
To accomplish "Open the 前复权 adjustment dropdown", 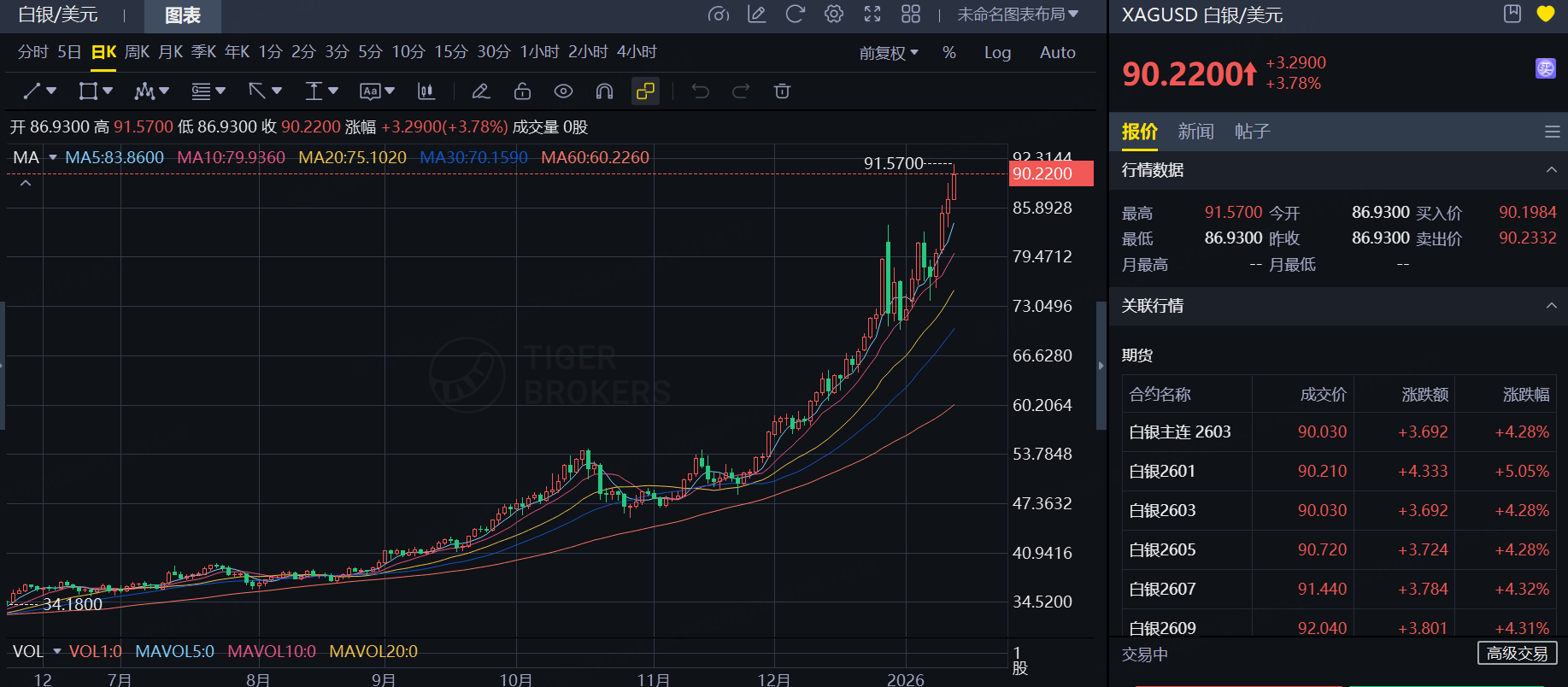I will tap(889, 53).
